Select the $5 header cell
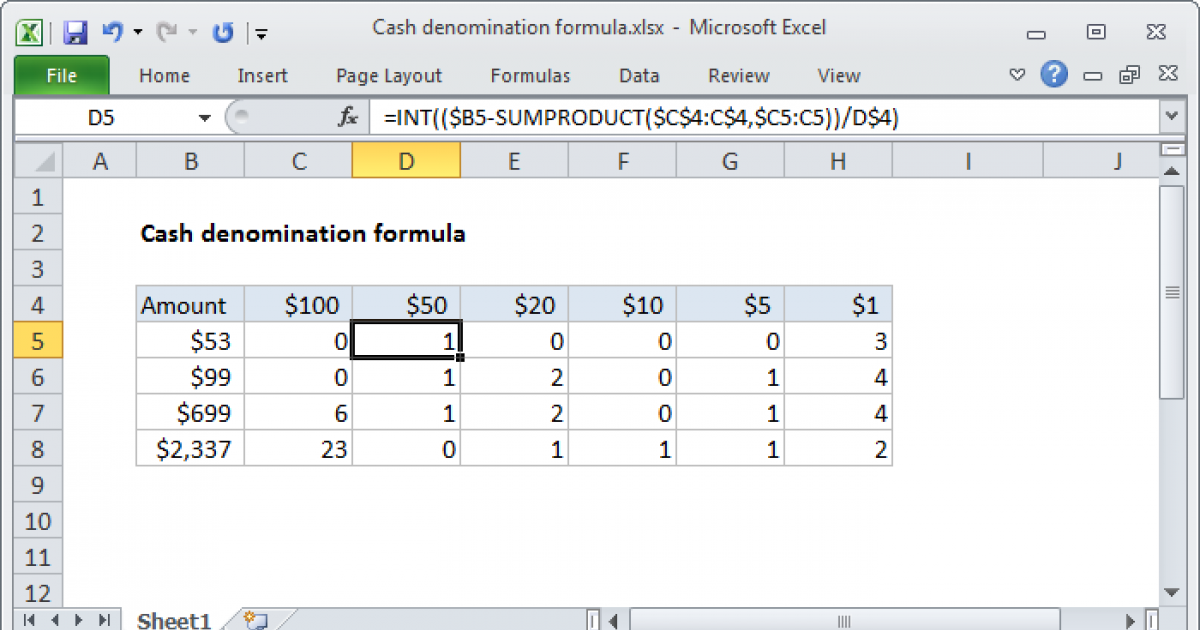The width and height of the screenshot is (1200, 630). 730,305
